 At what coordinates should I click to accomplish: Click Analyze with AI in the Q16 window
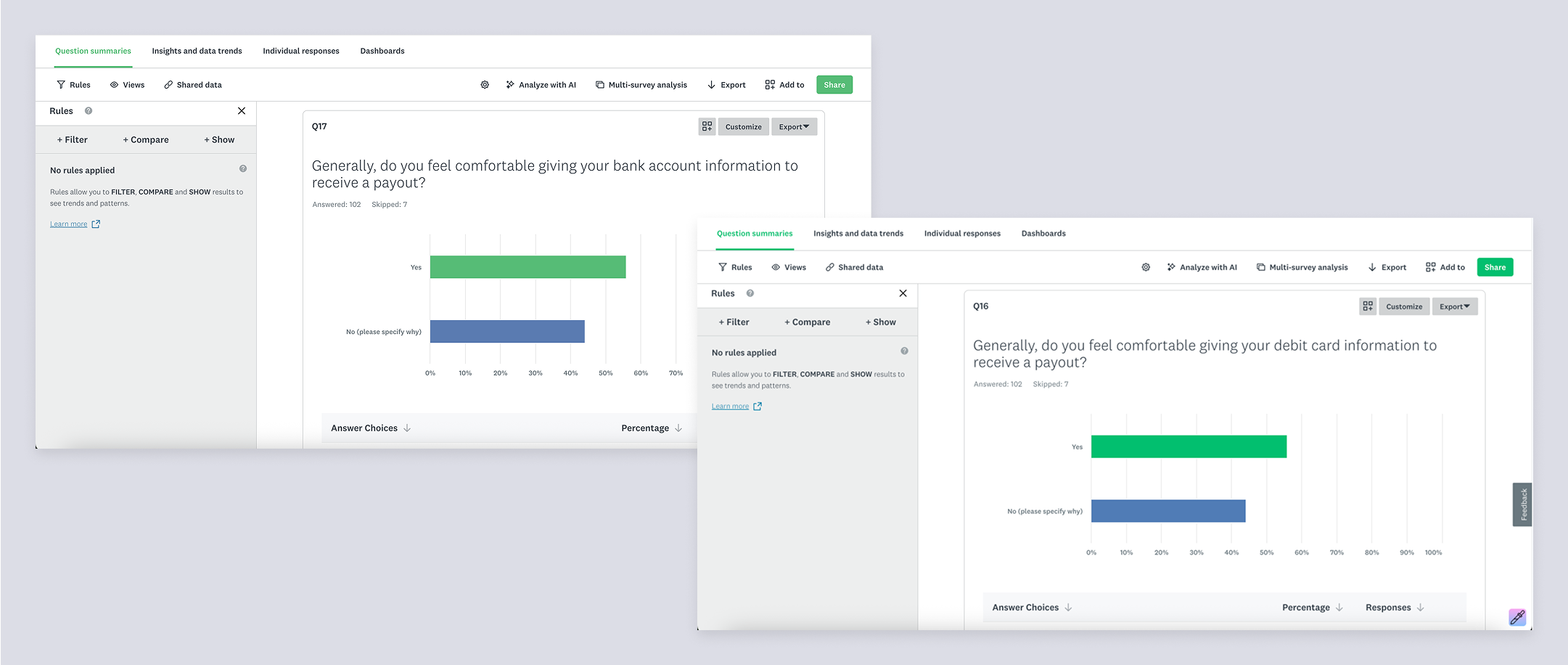click(x=1202, y=267)
